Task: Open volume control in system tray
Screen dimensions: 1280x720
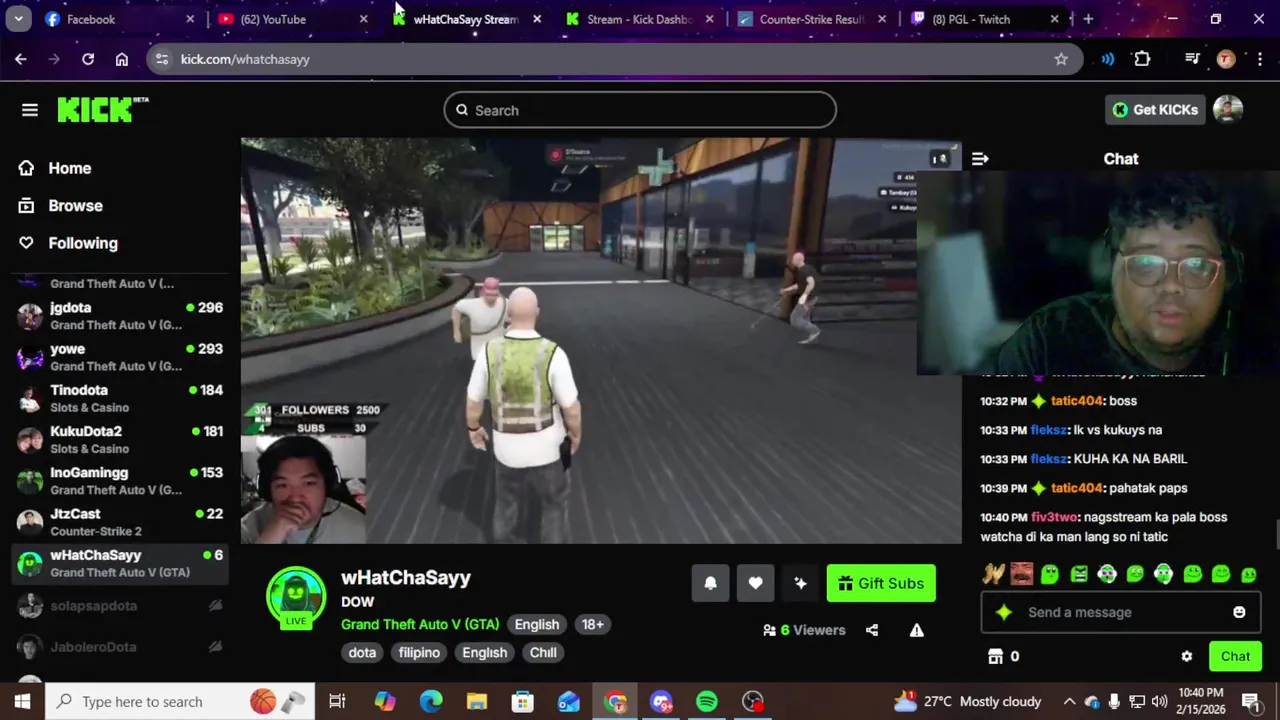Action: [1160, 702]
